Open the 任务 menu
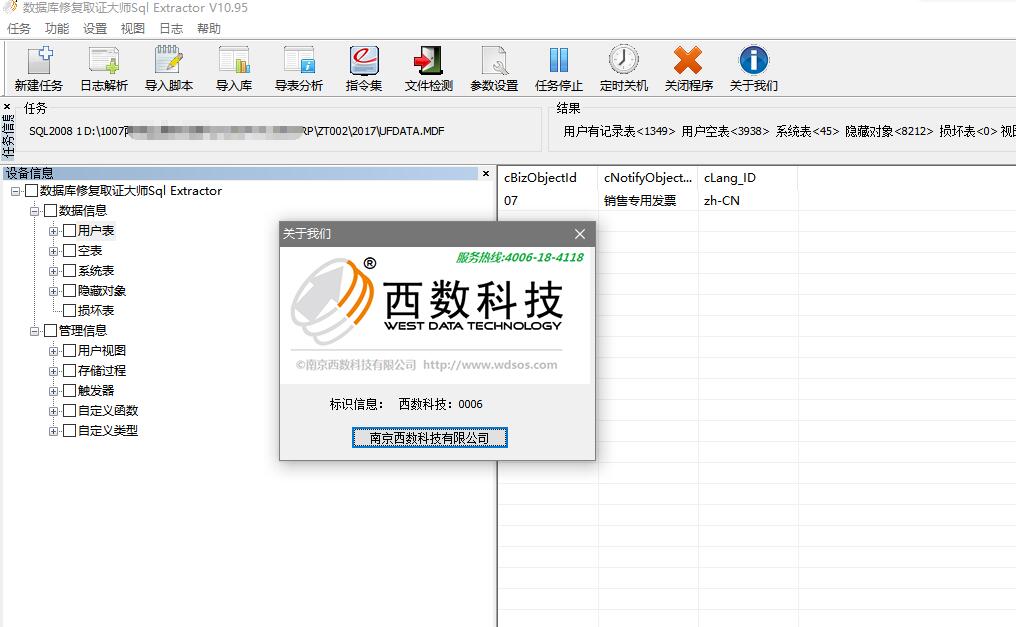The width and height of the screenshot is (1016, 627). click(19, 28)
